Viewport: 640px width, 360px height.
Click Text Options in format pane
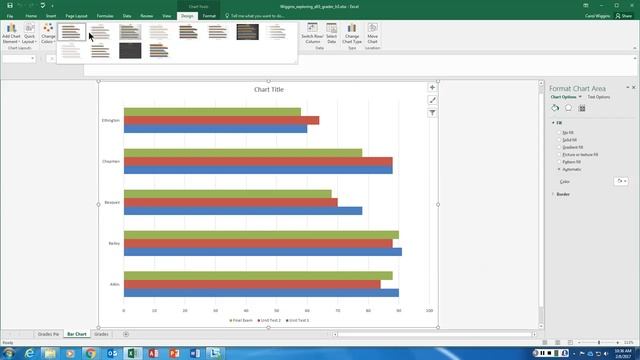point(599,97)
